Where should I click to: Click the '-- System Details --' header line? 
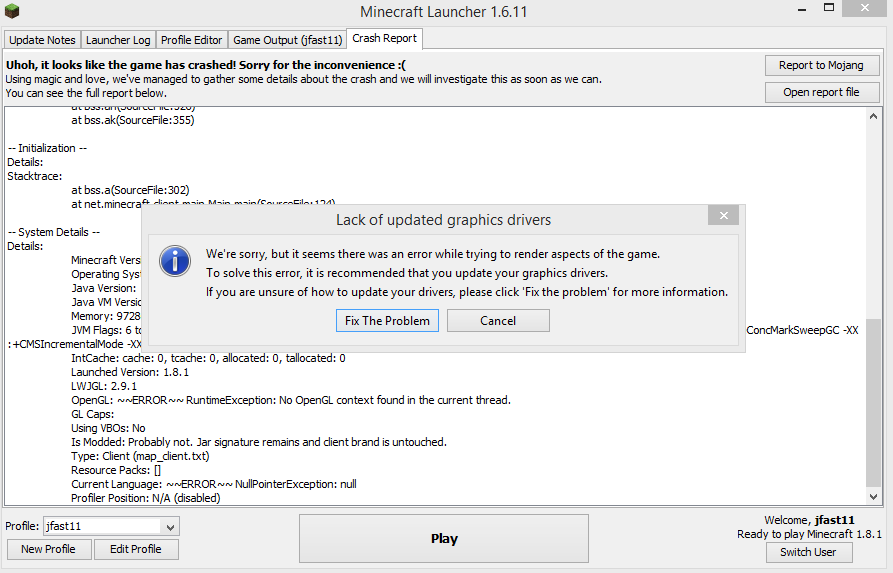click(x=54, y=232)
